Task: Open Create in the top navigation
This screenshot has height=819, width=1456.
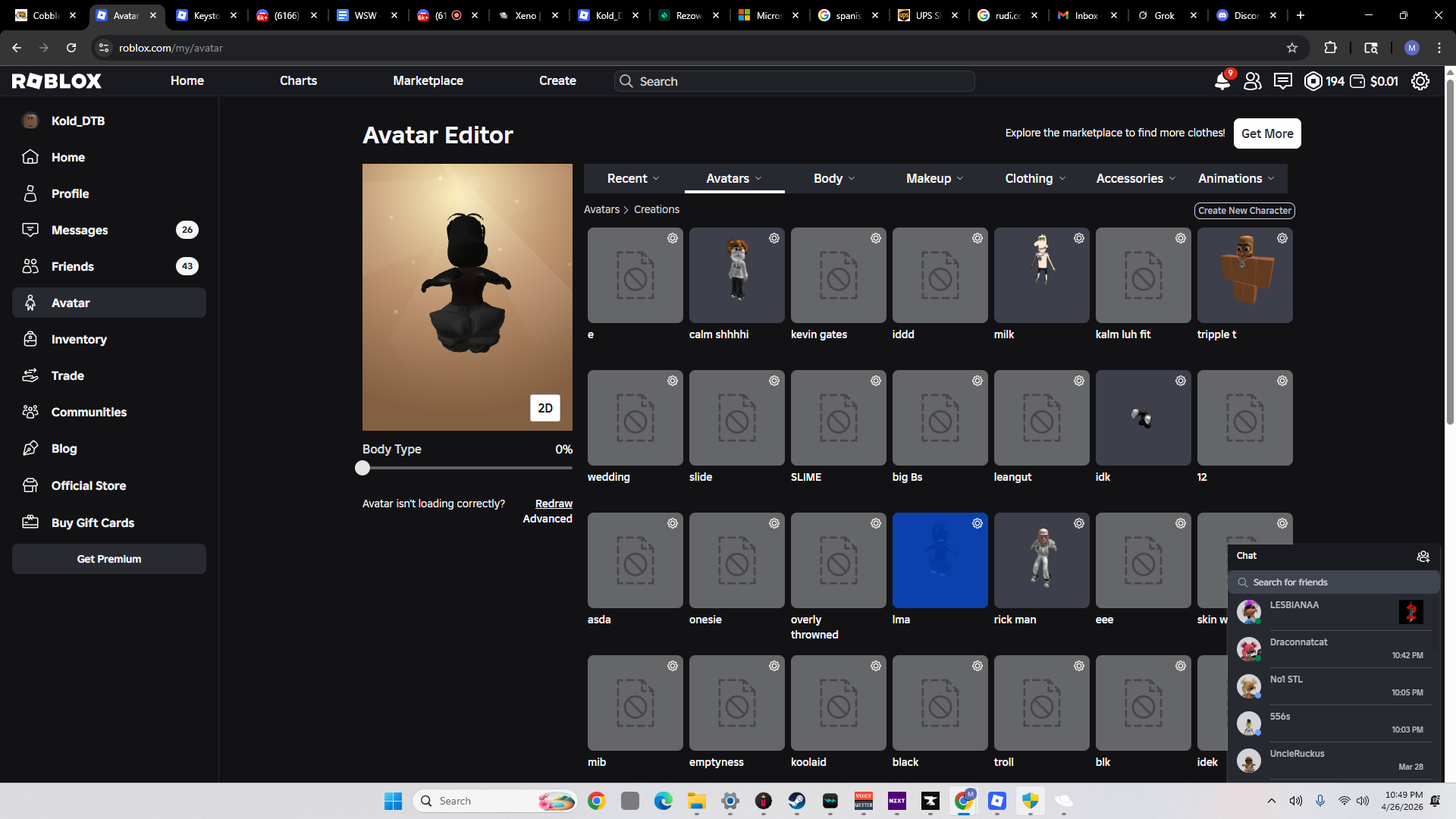Action: coord(557,81)
